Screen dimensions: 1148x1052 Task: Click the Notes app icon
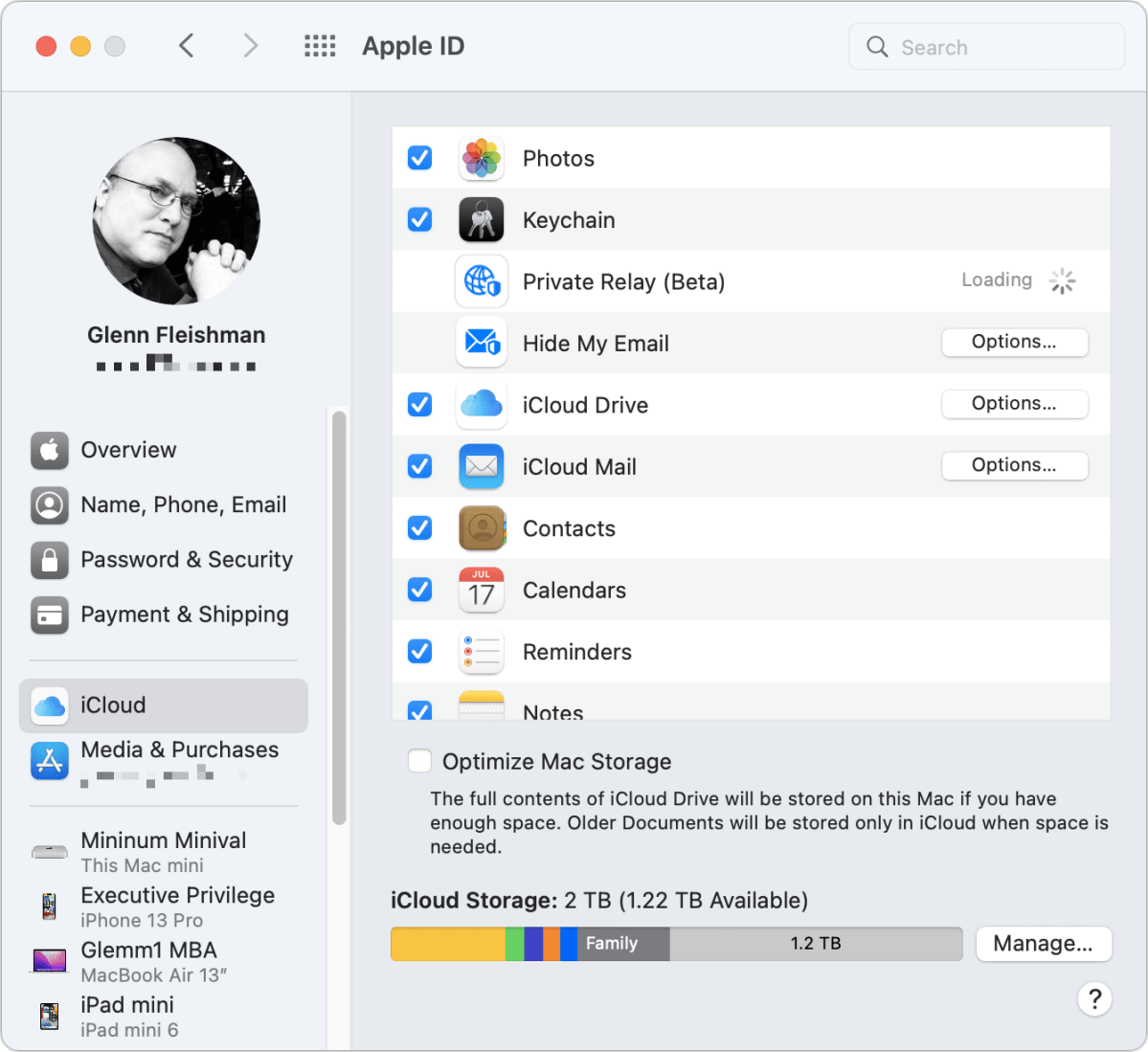(481, 705)
